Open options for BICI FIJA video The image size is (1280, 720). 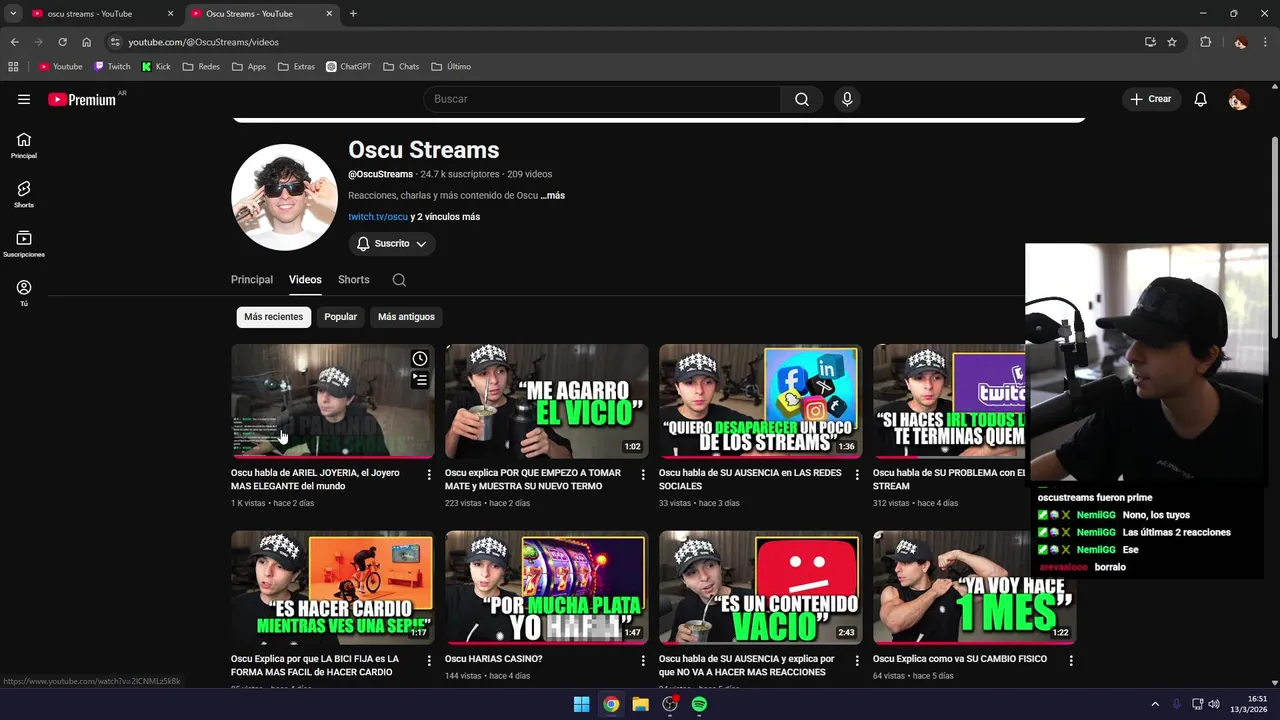429,660
